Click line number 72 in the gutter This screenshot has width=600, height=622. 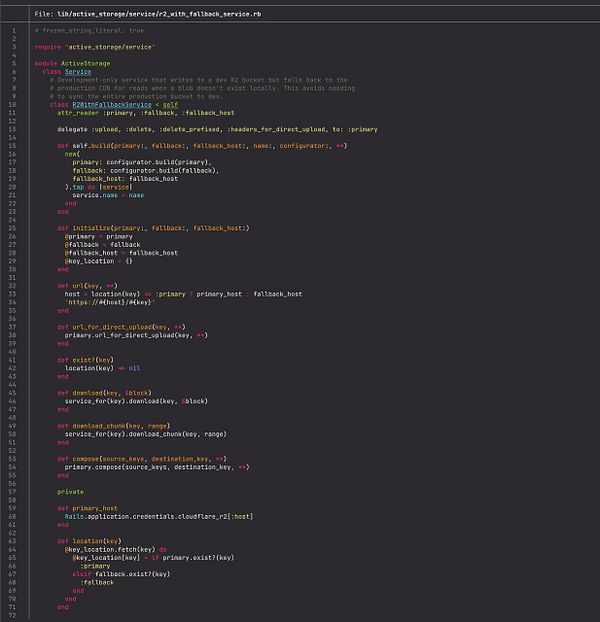pyautogui.click(x=12, y=616)
